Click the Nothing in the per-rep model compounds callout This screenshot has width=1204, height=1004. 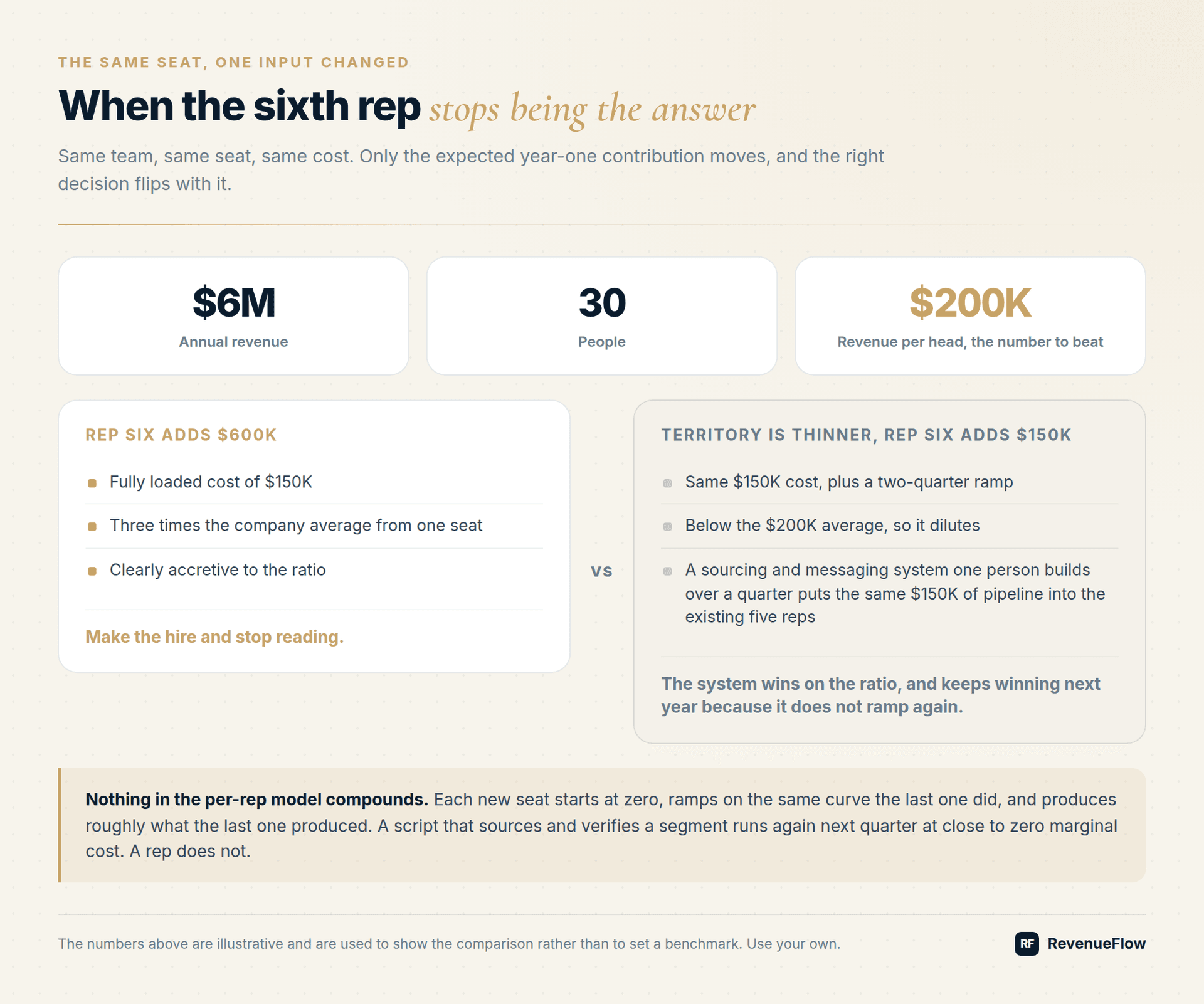tap(601, 825)
